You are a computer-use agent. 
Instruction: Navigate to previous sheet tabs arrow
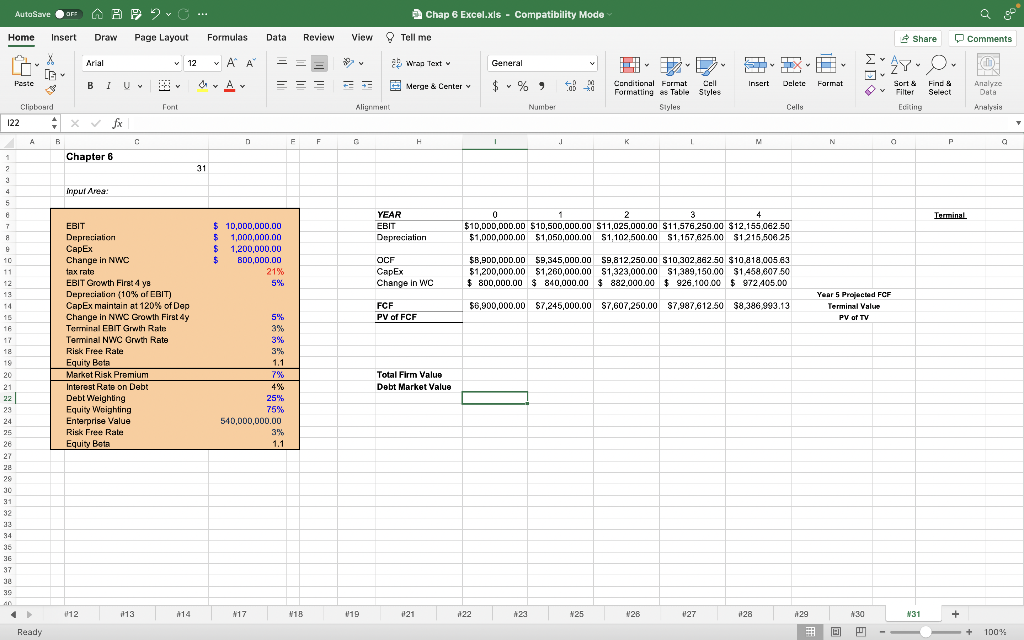(13, 614)
